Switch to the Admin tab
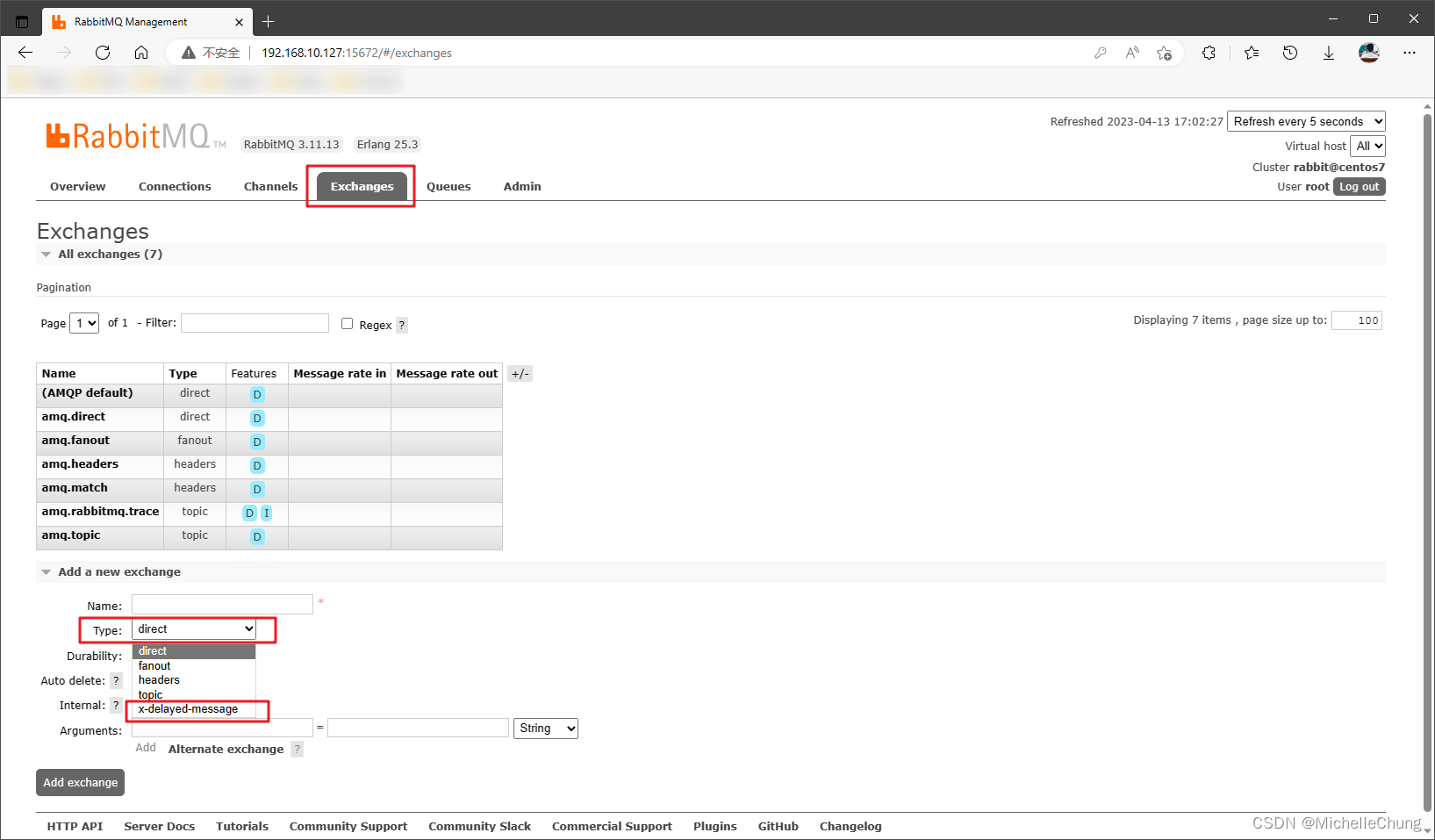Image resolution: width=1435 pixels, height=840 pixels. click(x=522, y=187)
